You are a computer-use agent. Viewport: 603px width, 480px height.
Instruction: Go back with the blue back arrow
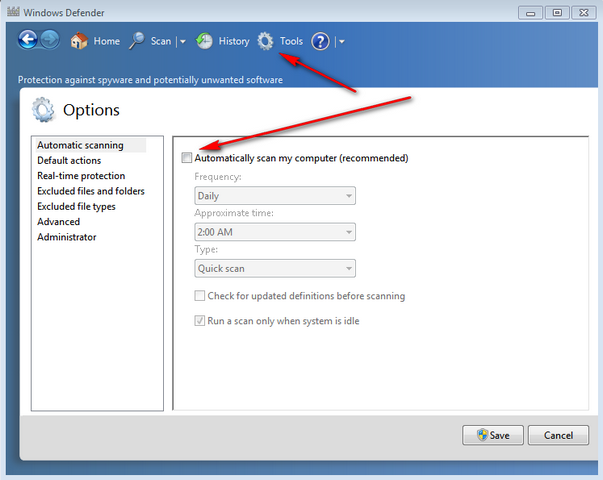coord(27,40)
